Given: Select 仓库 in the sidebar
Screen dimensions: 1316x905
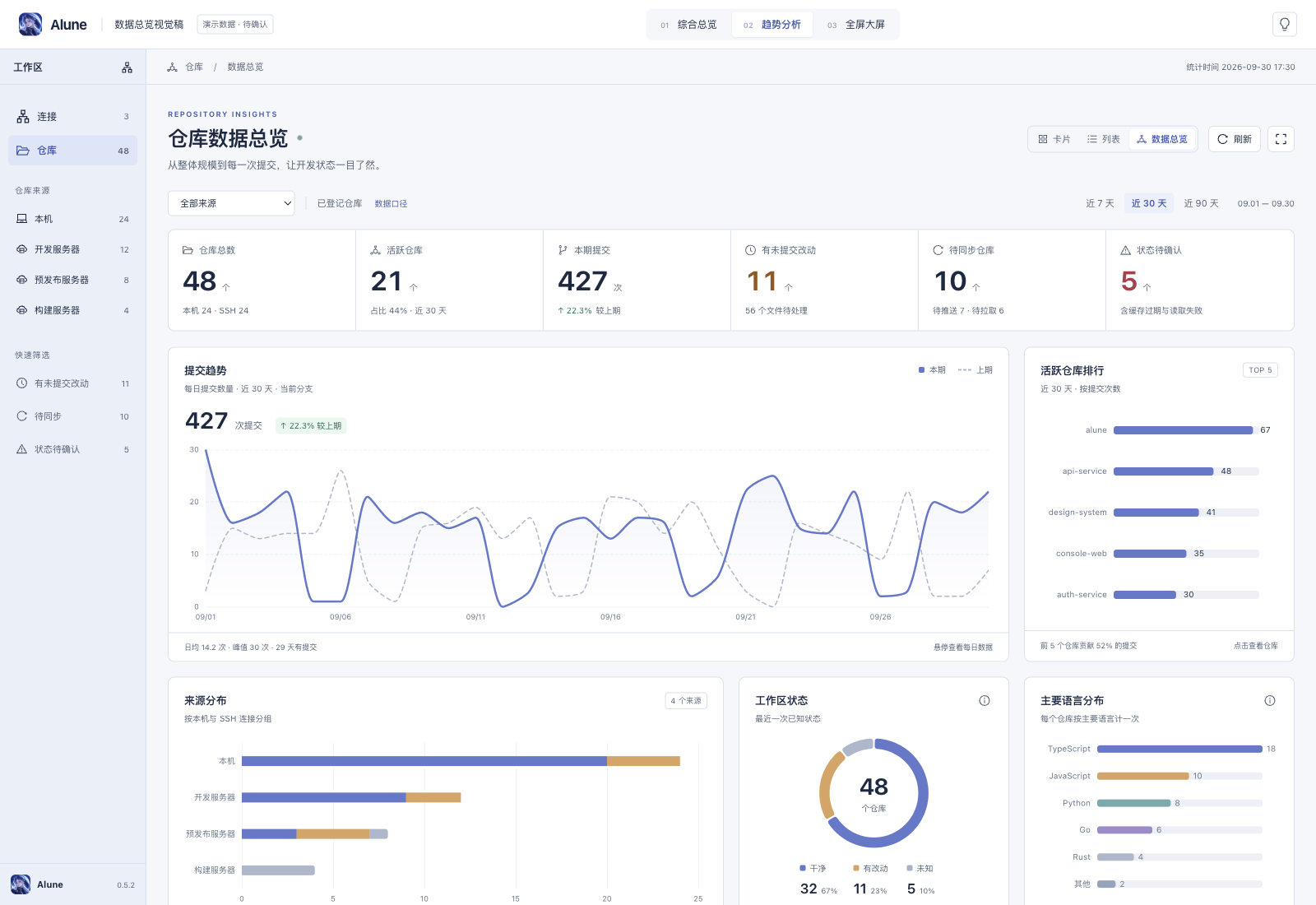Looking at the screenshot, I should (72, 151).
